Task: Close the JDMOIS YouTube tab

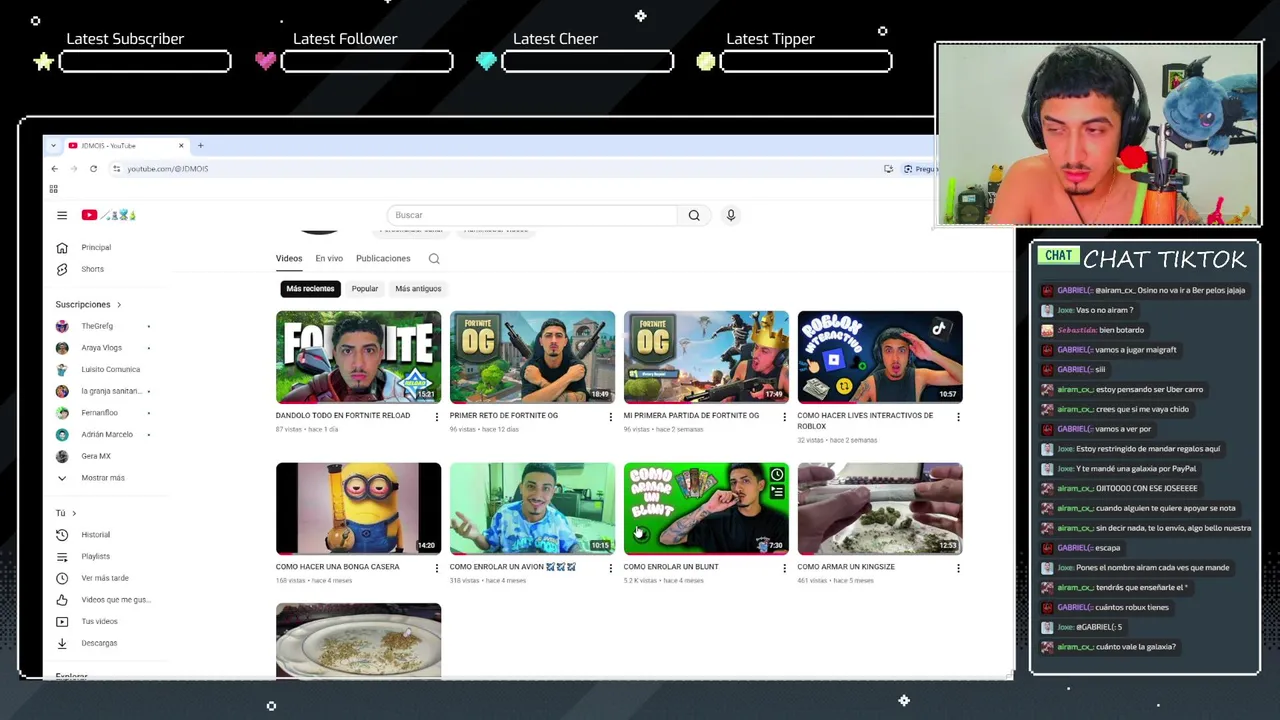Action: point(181,146)
